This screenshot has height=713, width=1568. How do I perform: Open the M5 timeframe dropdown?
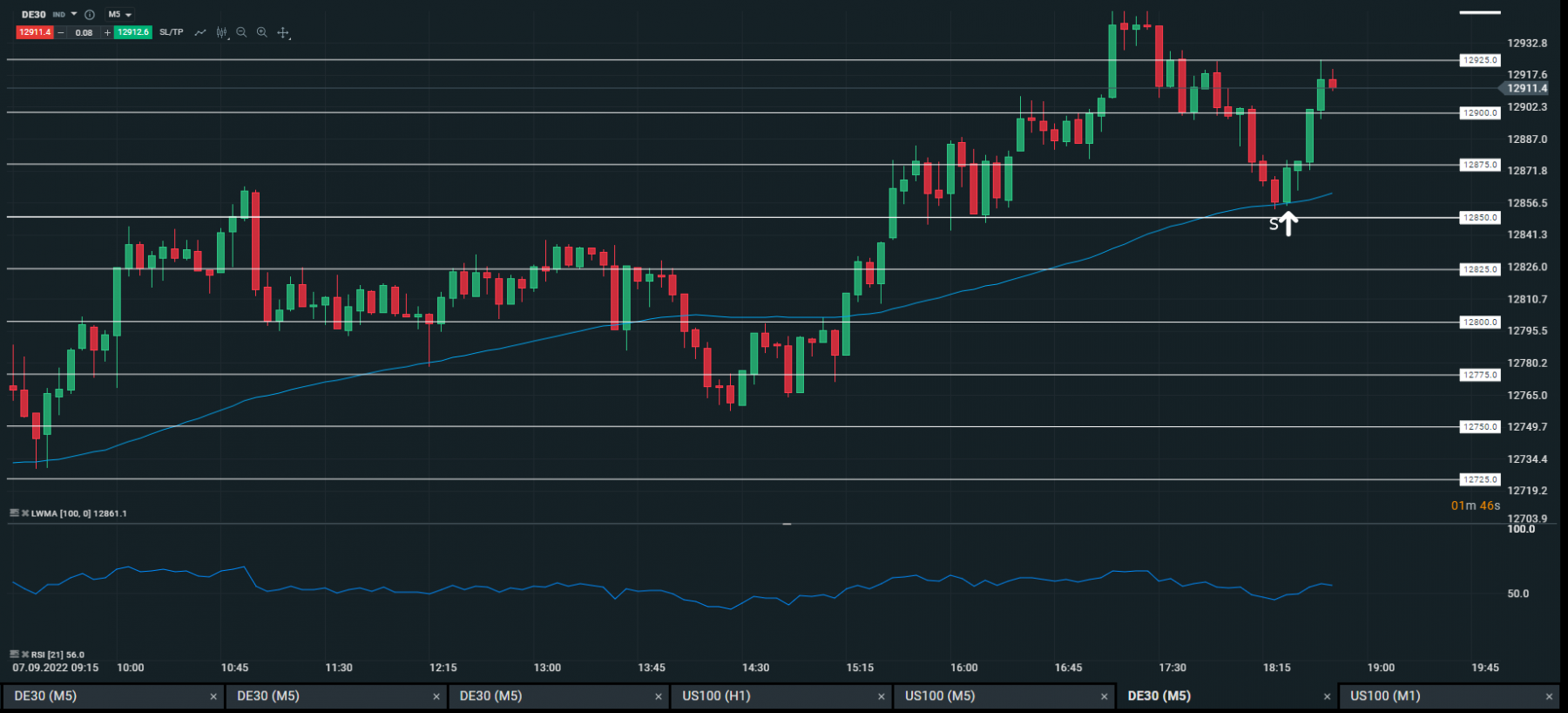pos(119,15)
